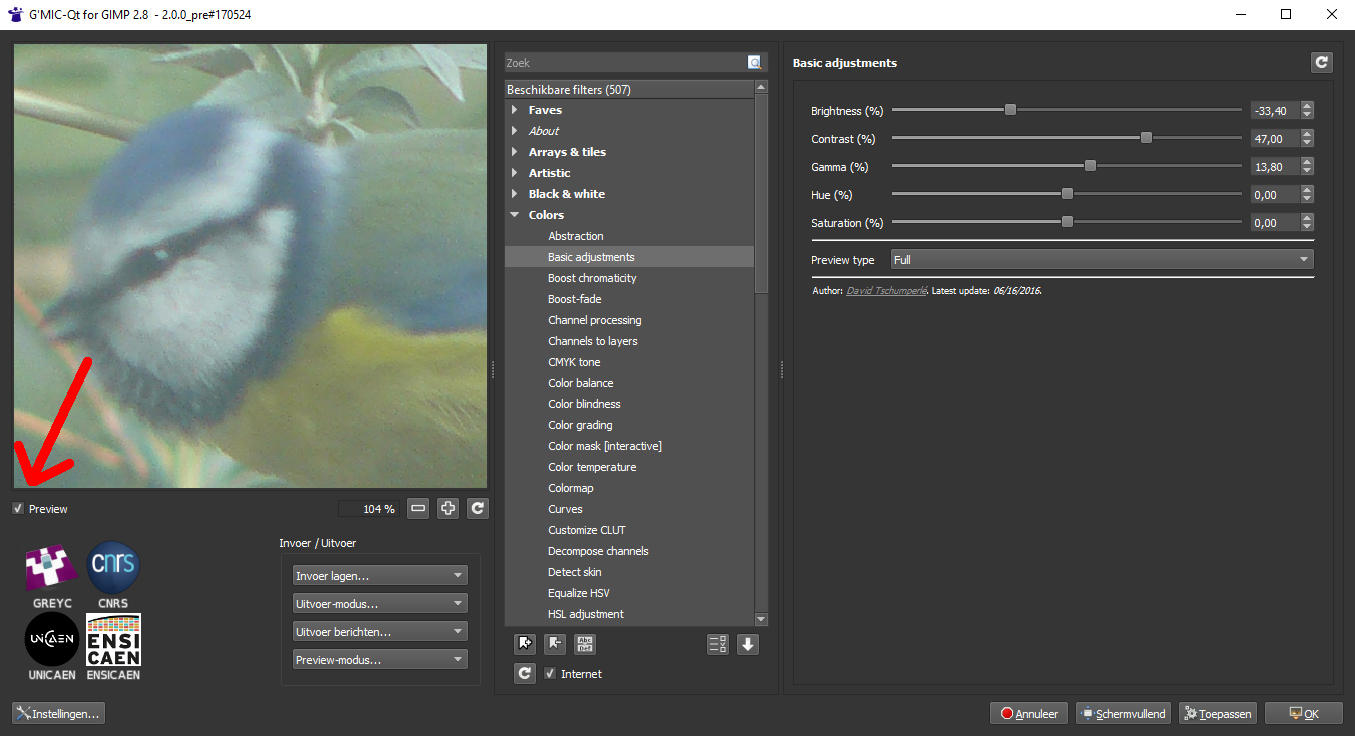The height and width of the screenshot is (736, 1355).
Task: Reset Basic adjustments parameters icon
Action: tap(1322, 62)
